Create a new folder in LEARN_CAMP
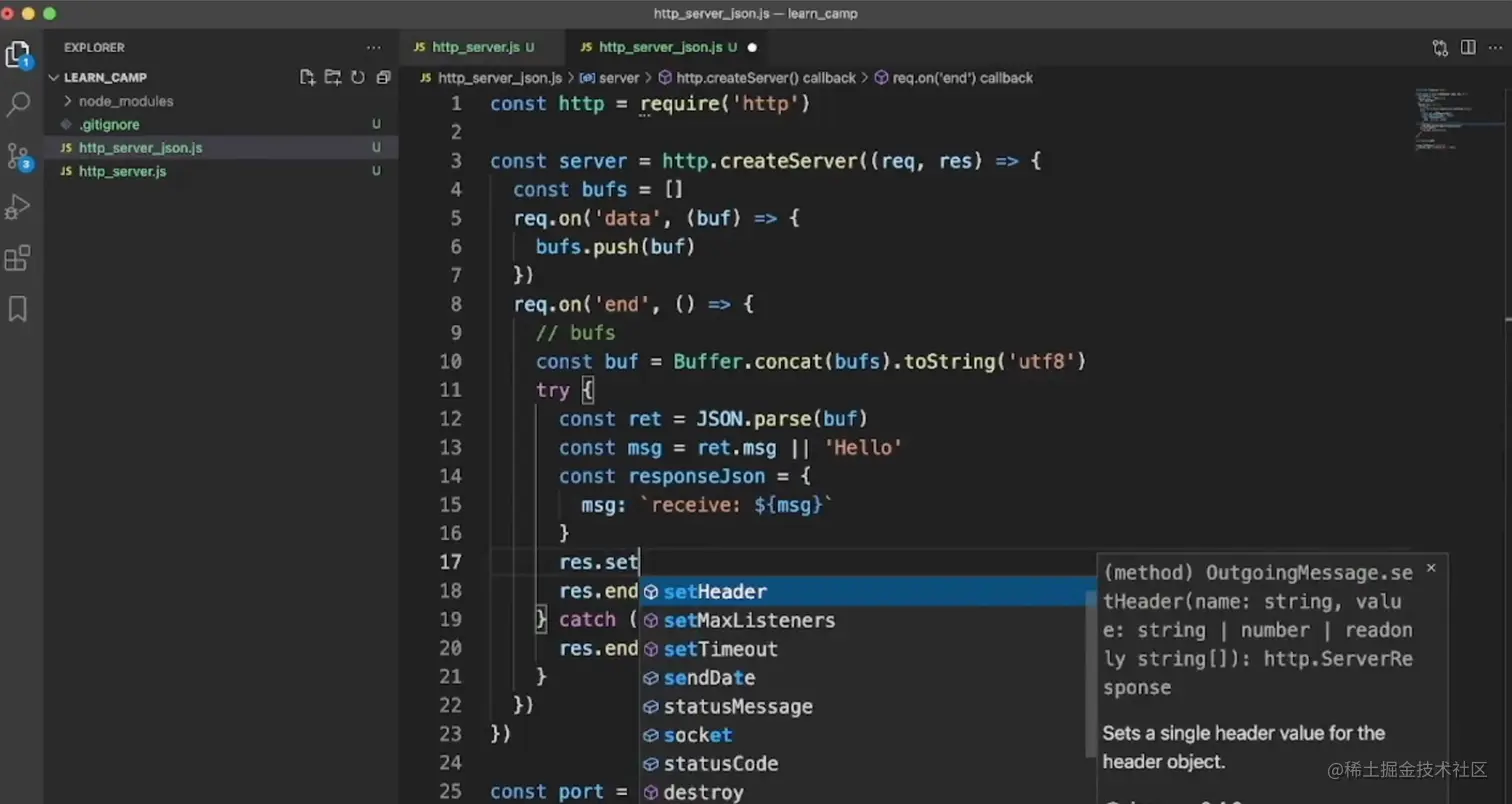The height and width of the screenshot is (804, 1512). tap(333, 77)
